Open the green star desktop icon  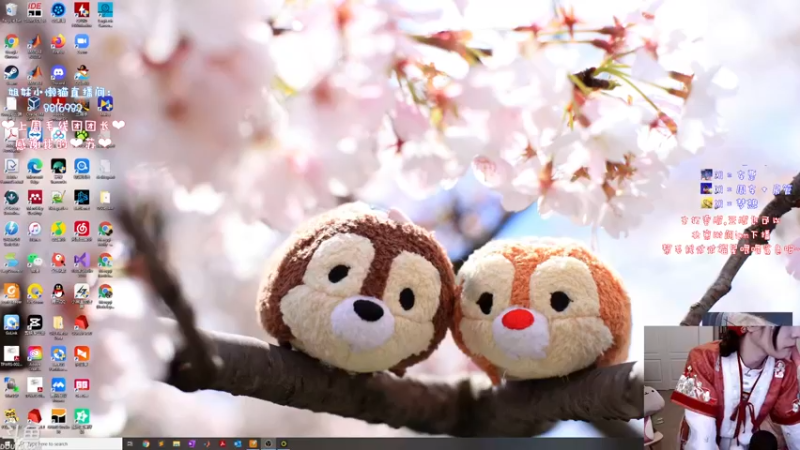[x=82, y=416]
